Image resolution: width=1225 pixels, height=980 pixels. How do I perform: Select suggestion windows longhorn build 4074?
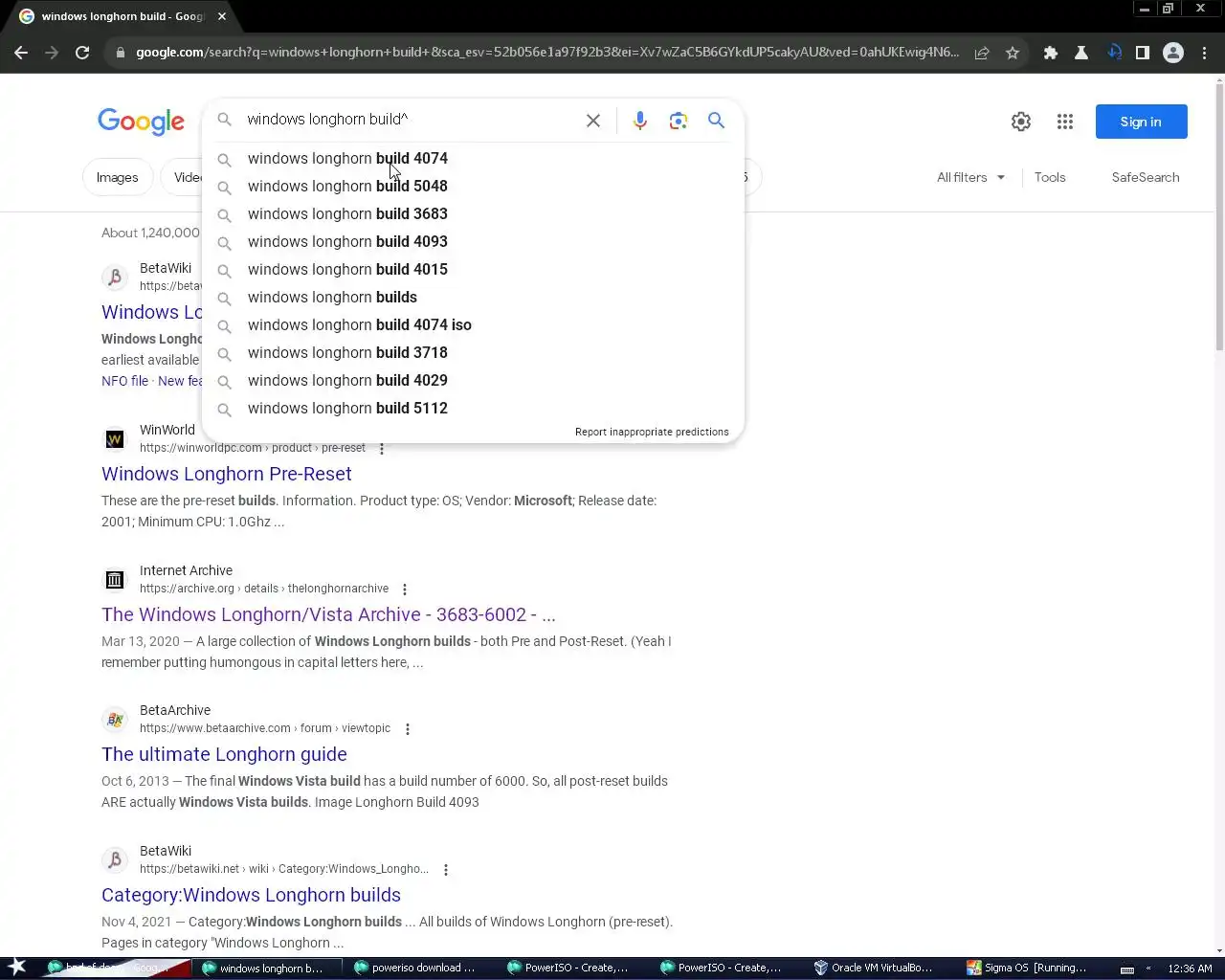click(x=473, y=159)
